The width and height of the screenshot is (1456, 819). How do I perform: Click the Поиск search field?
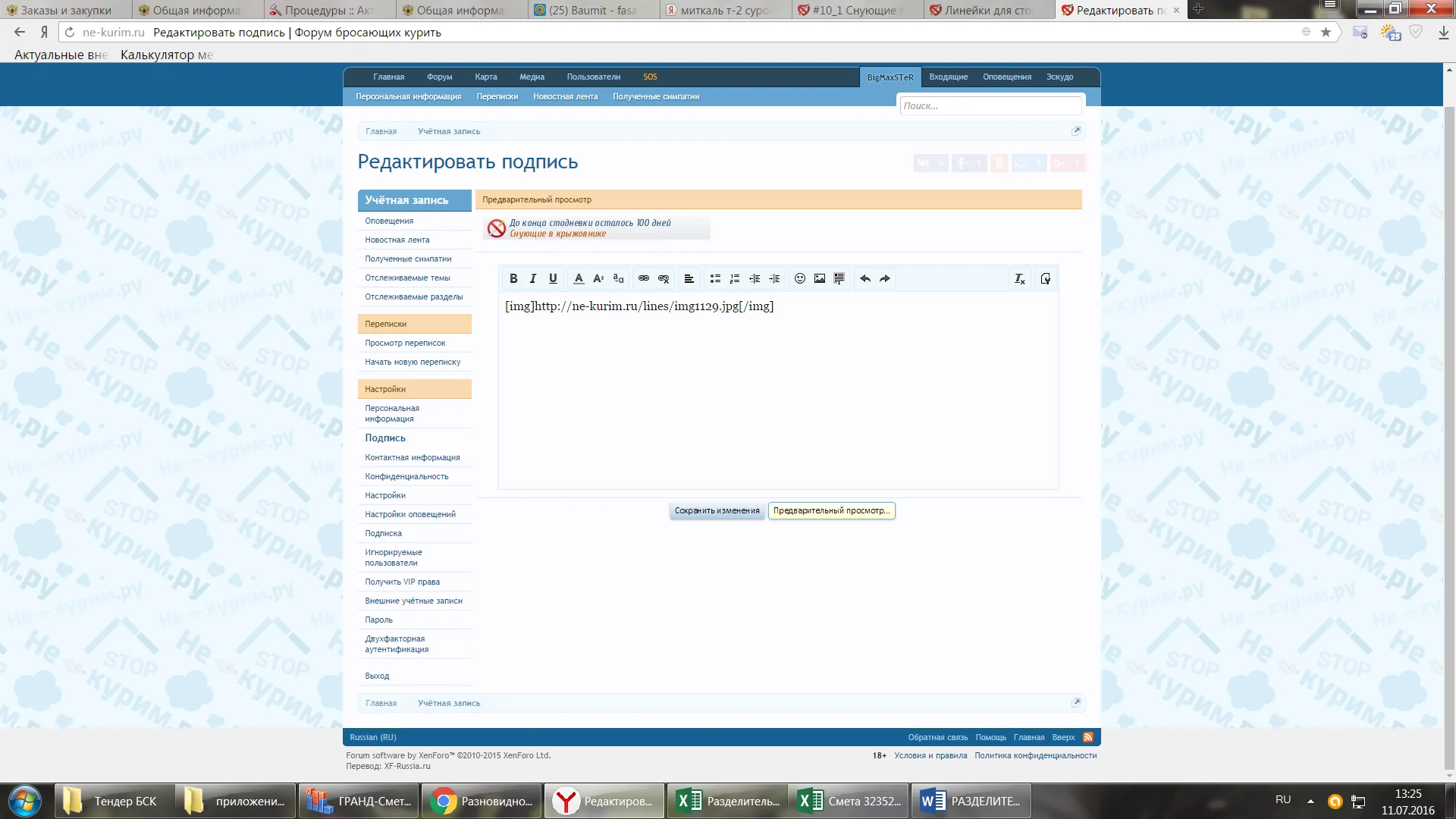coord(990,106)
